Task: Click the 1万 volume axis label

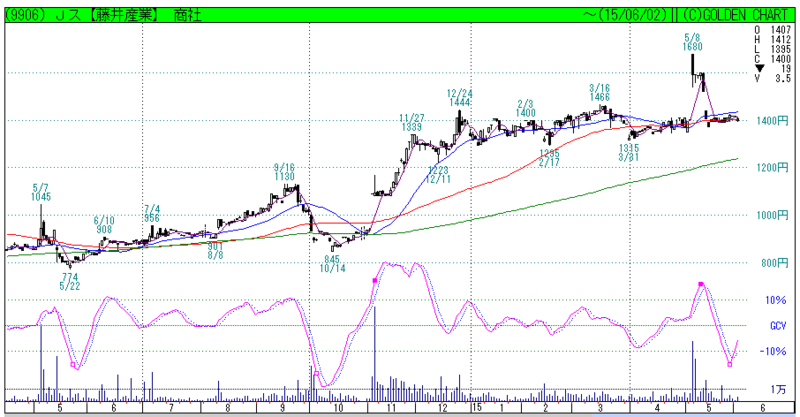Action: point(778,389)
